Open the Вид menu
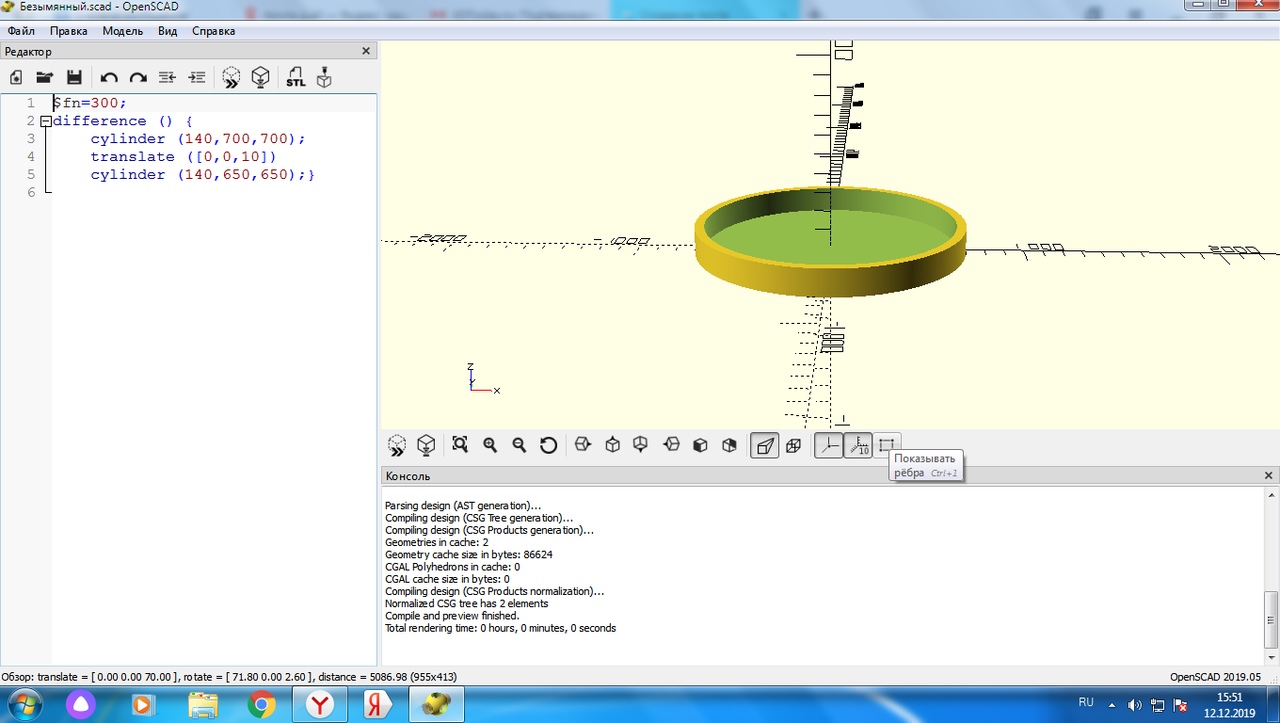This screenshot has width=1280, height=723. pyautogui.click(x=167, y=31)
